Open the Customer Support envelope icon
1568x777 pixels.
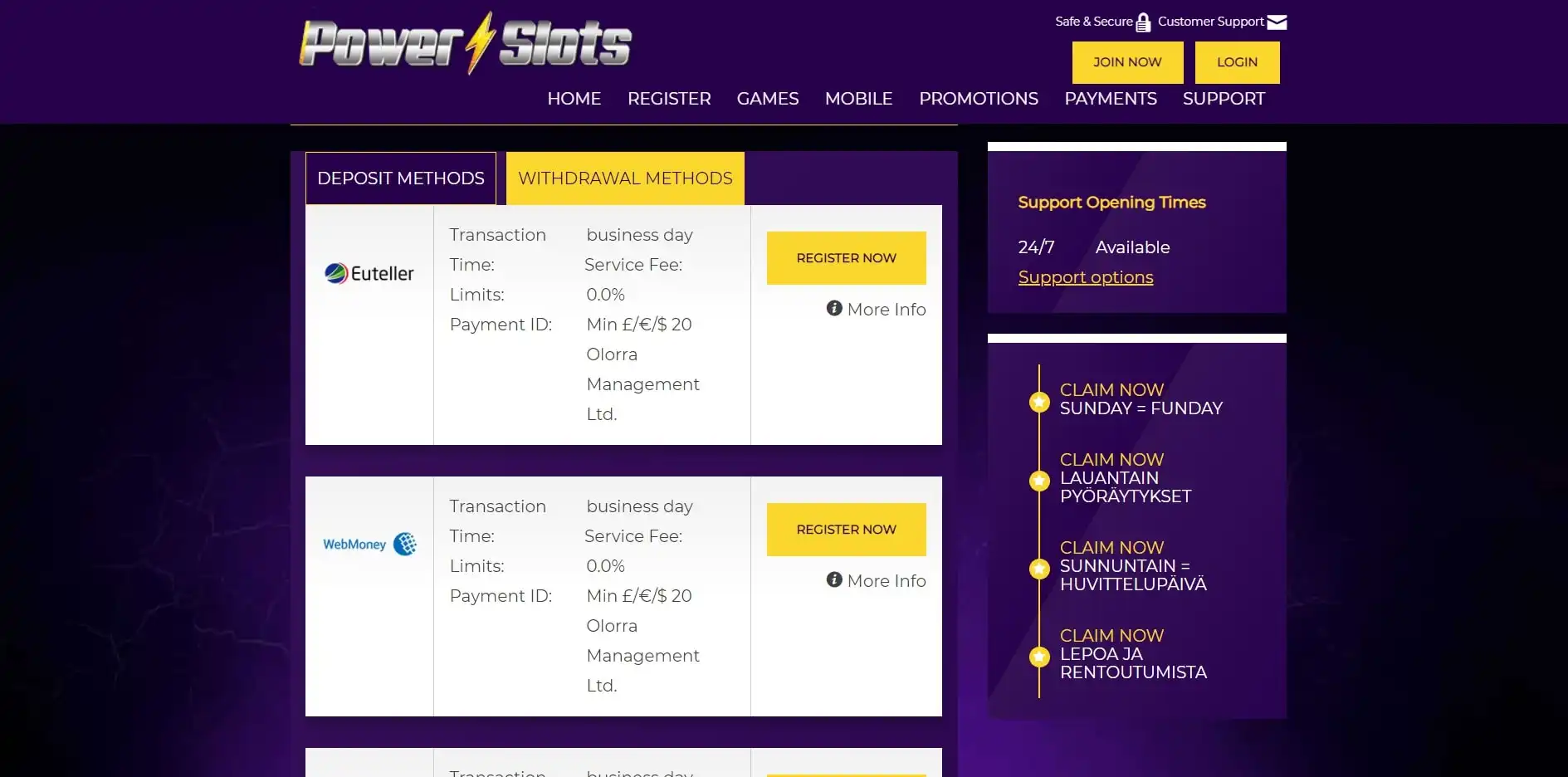point(1277,22)
